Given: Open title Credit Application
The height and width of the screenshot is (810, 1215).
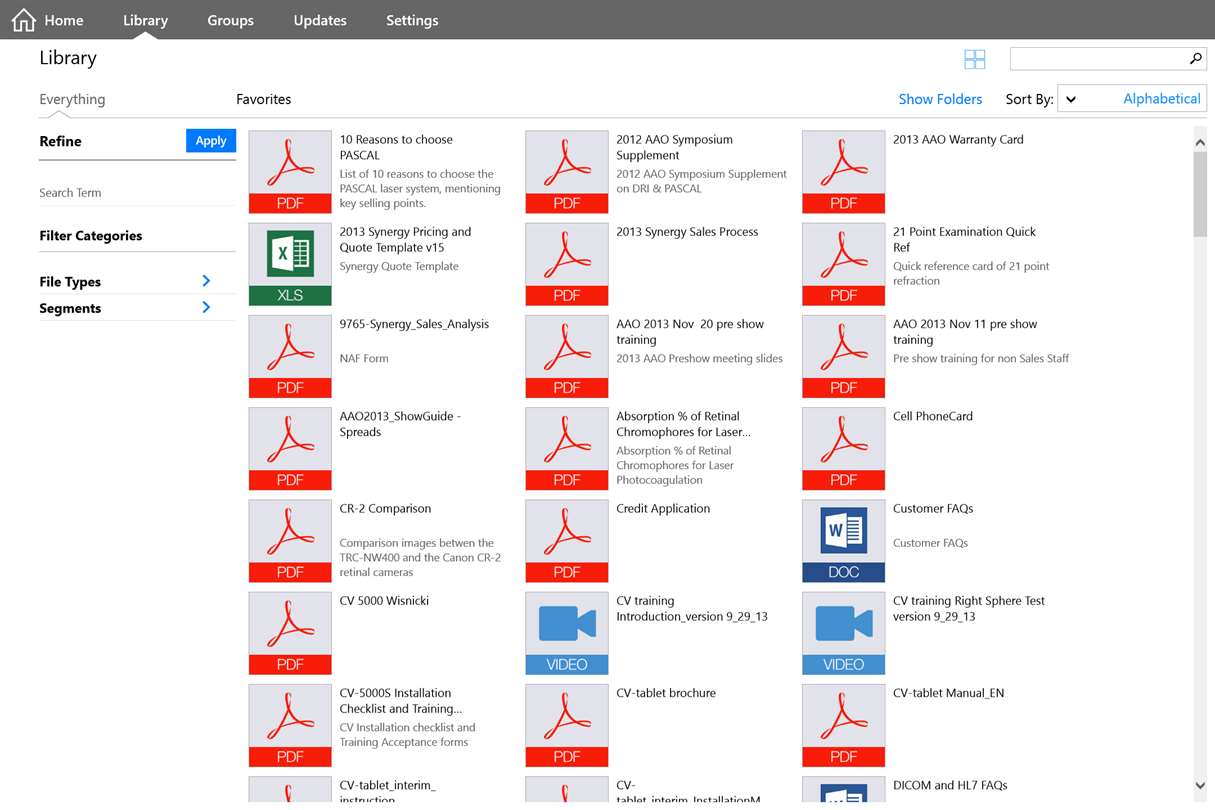Looking at the screenshot, I should coord(663,509).
